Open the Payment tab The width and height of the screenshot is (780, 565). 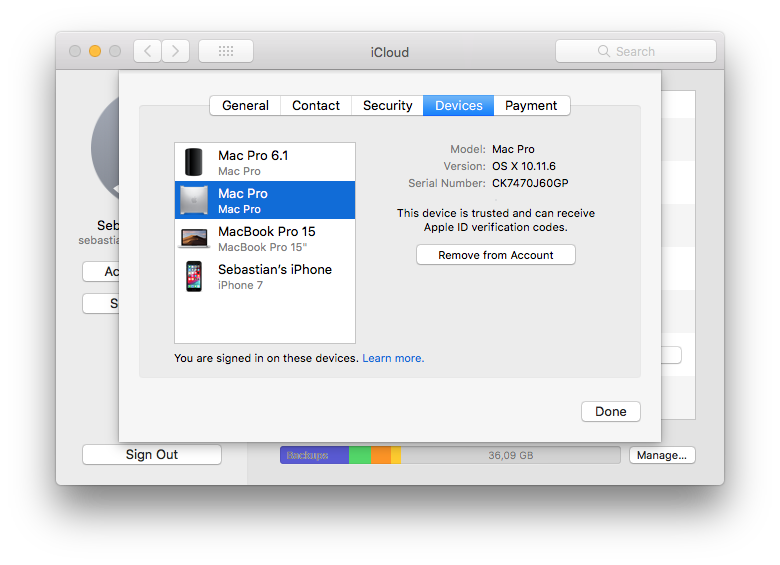point(531,105)
